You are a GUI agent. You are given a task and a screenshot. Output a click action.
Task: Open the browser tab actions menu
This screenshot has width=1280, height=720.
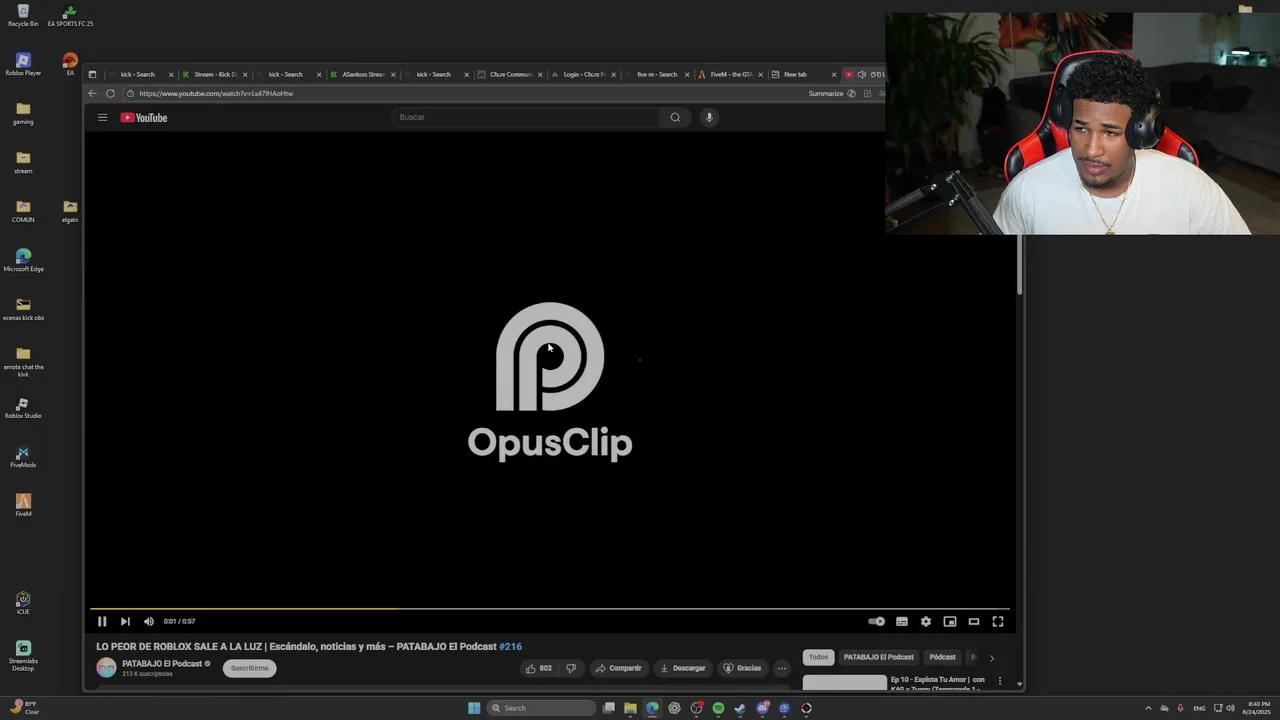(x=92, y=74)
